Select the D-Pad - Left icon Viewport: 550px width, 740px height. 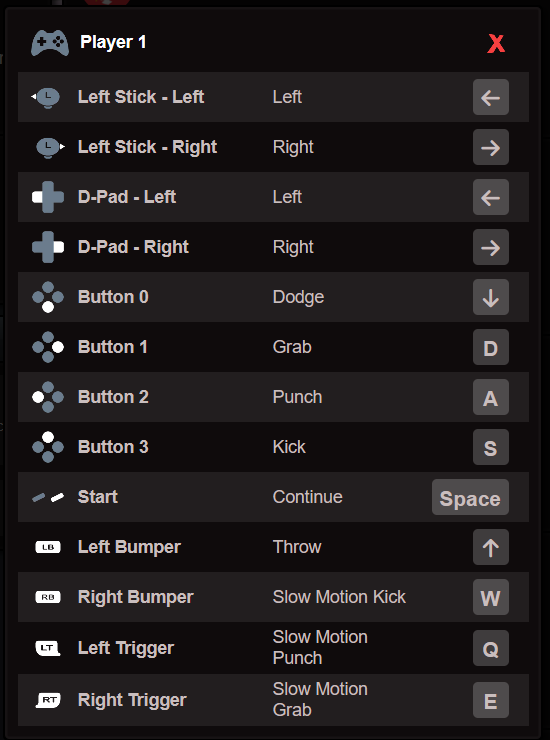(48, 197)
